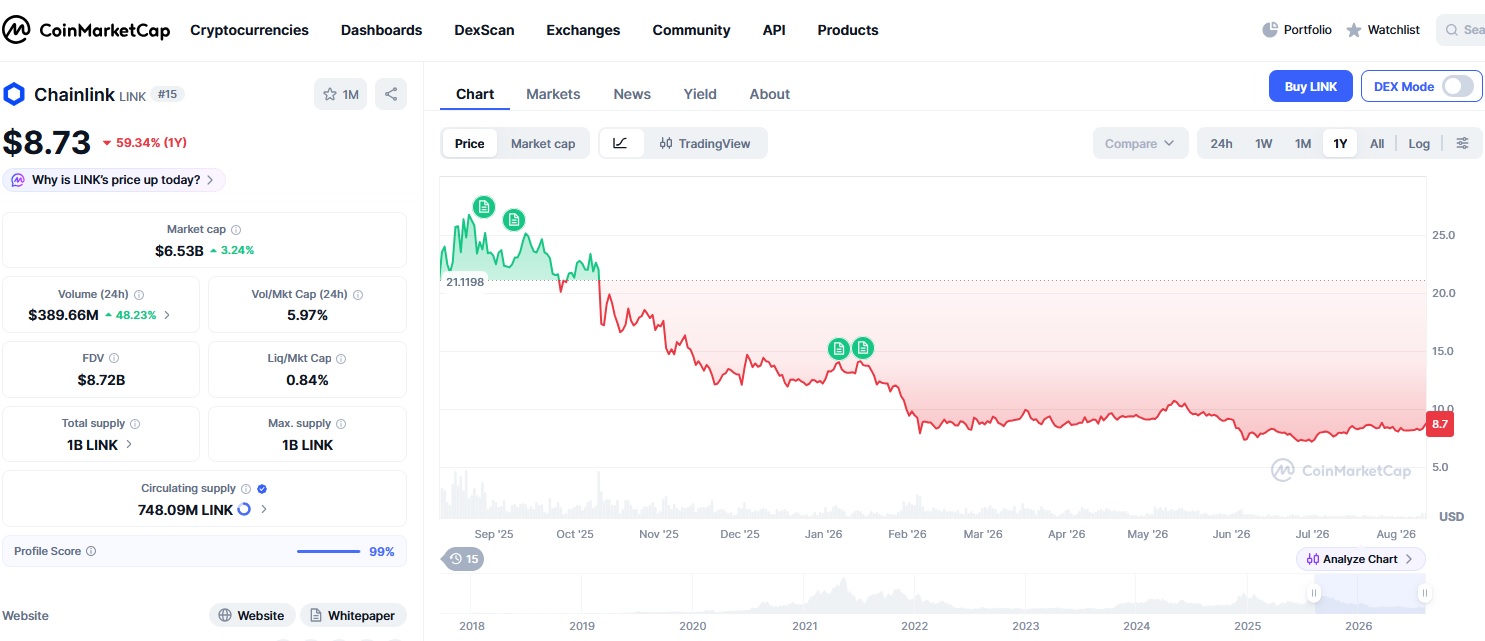
Task: Set chart range to 1W
Action: (x=1264, y=143)
